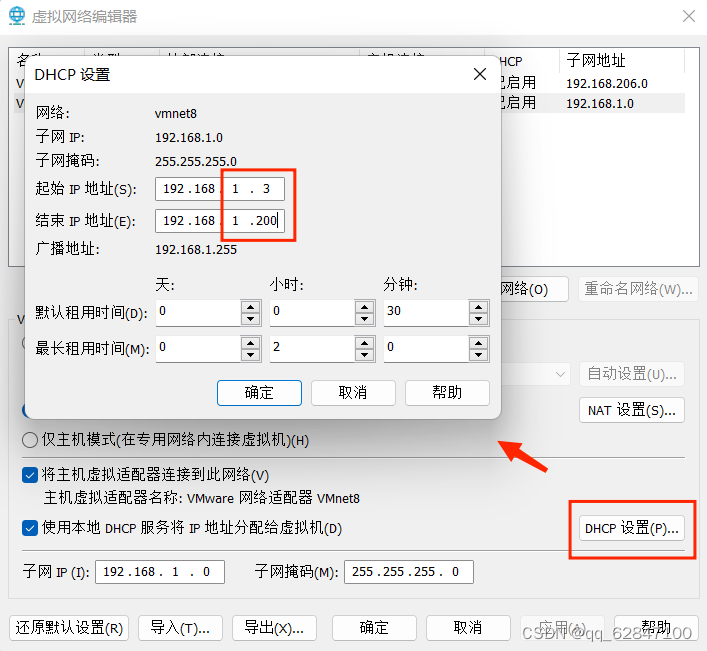Click 最长租用时间 hours field showing 2
The width and height of the screenshot is (707, 651).
click(312, 348)
